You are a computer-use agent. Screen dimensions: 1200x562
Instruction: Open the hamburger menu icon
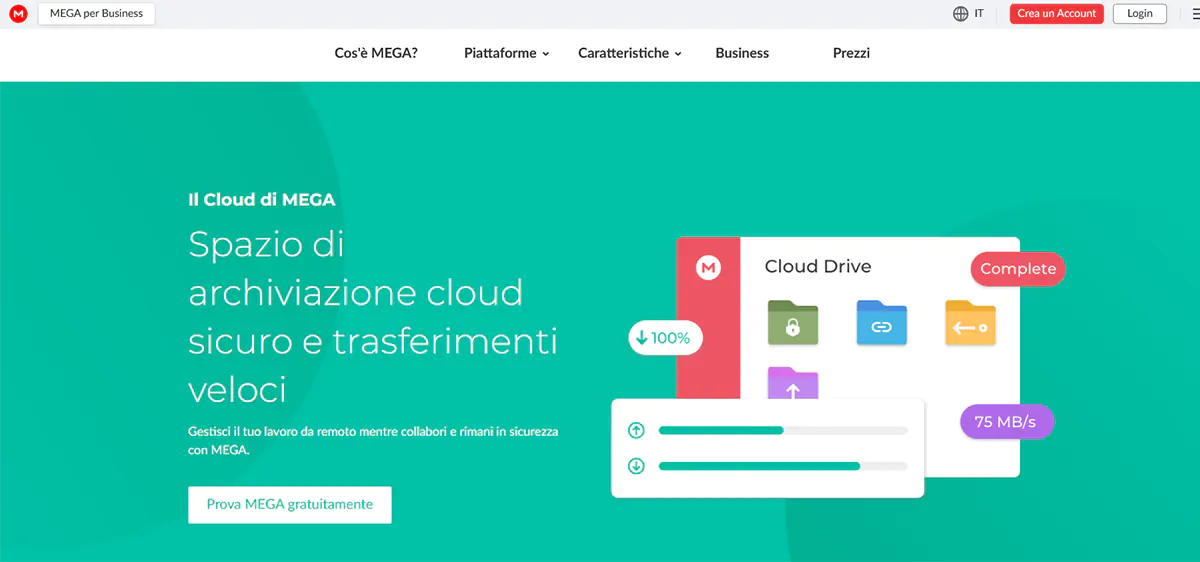pyautogui.click(x=1195, y=14)
